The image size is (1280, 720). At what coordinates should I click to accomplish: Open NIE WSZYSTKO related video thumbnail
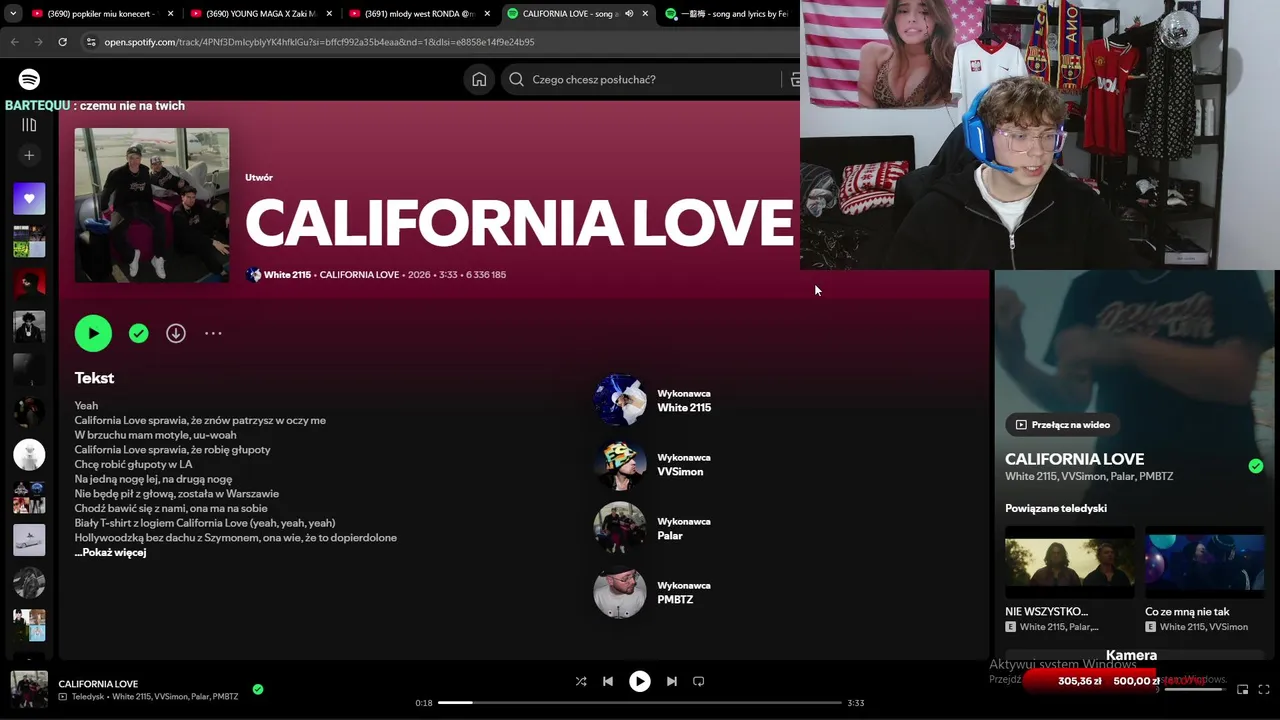tap(1070, 562)
